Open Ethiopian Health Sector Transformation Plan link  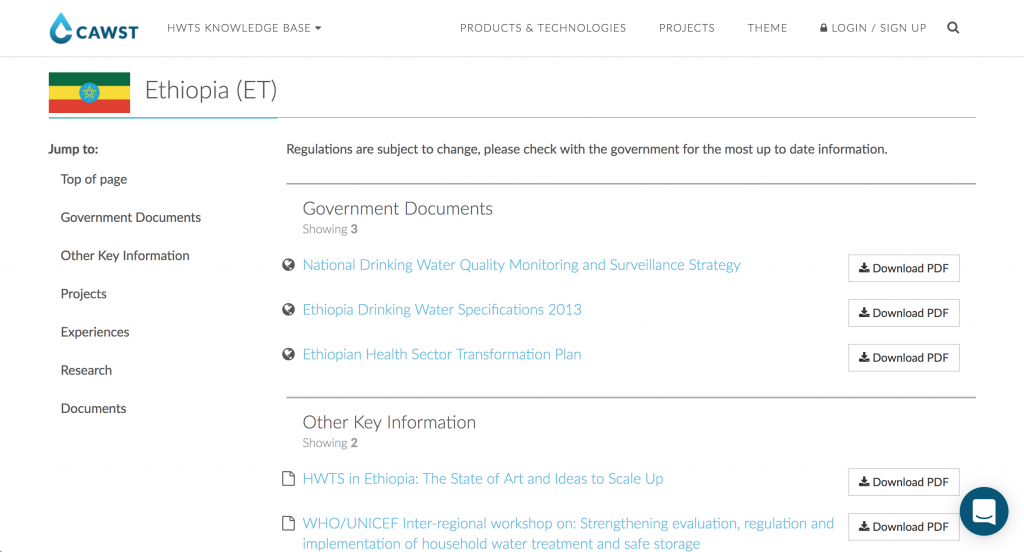[441, 354]
